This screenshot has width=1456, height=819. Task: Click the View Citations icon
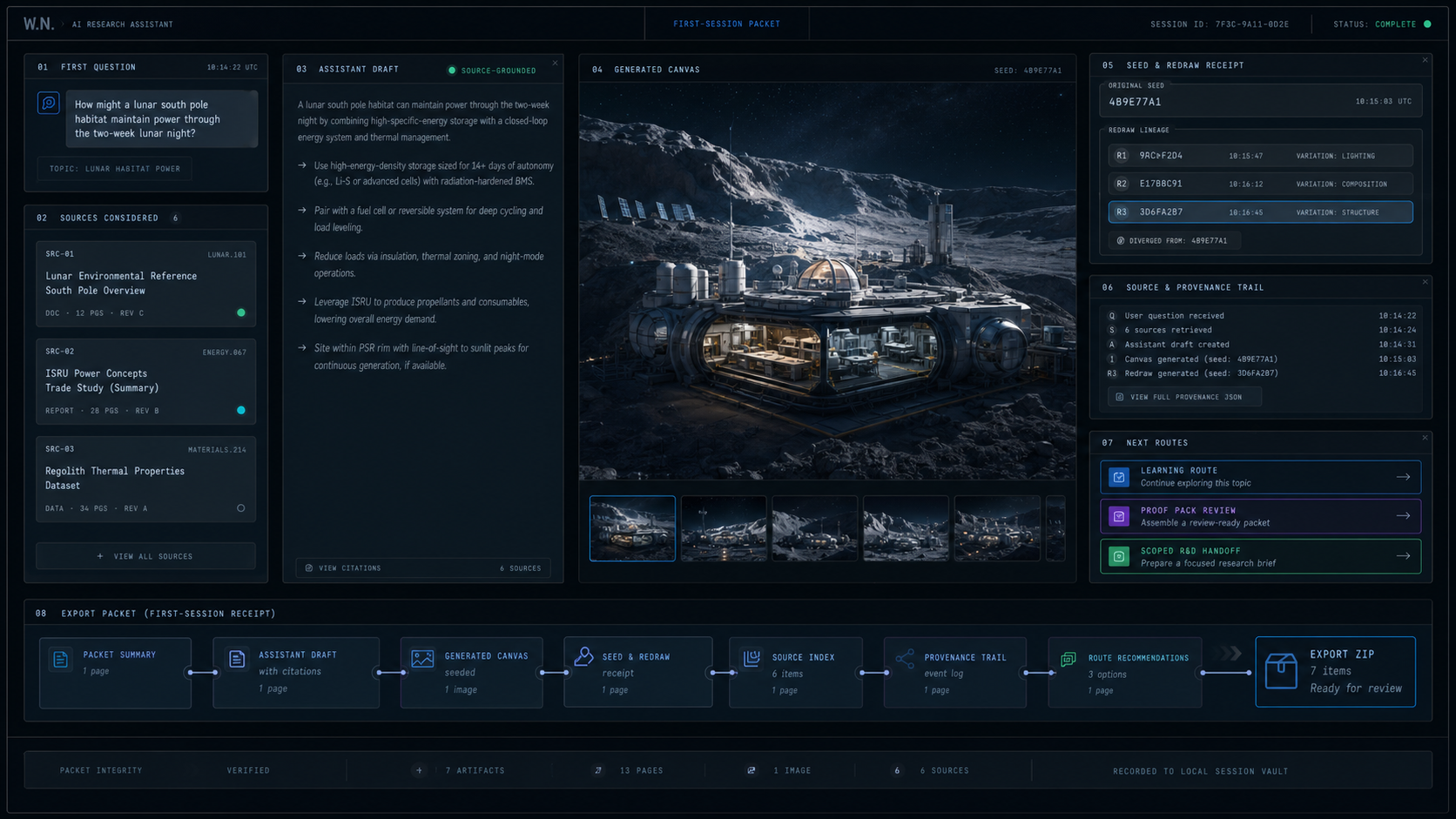(x=309, y=568)
